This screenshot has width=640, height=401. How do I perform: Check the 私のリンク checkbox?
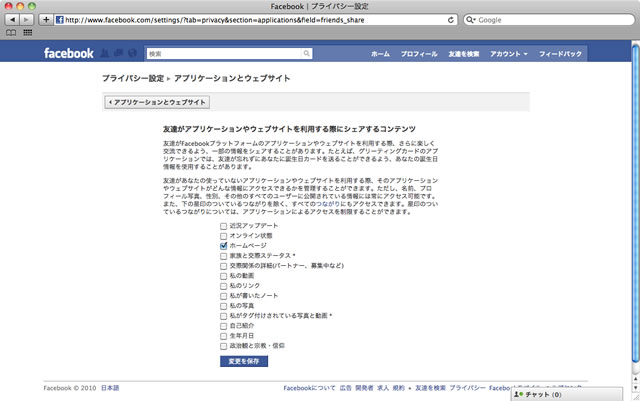tap(223, 286)
